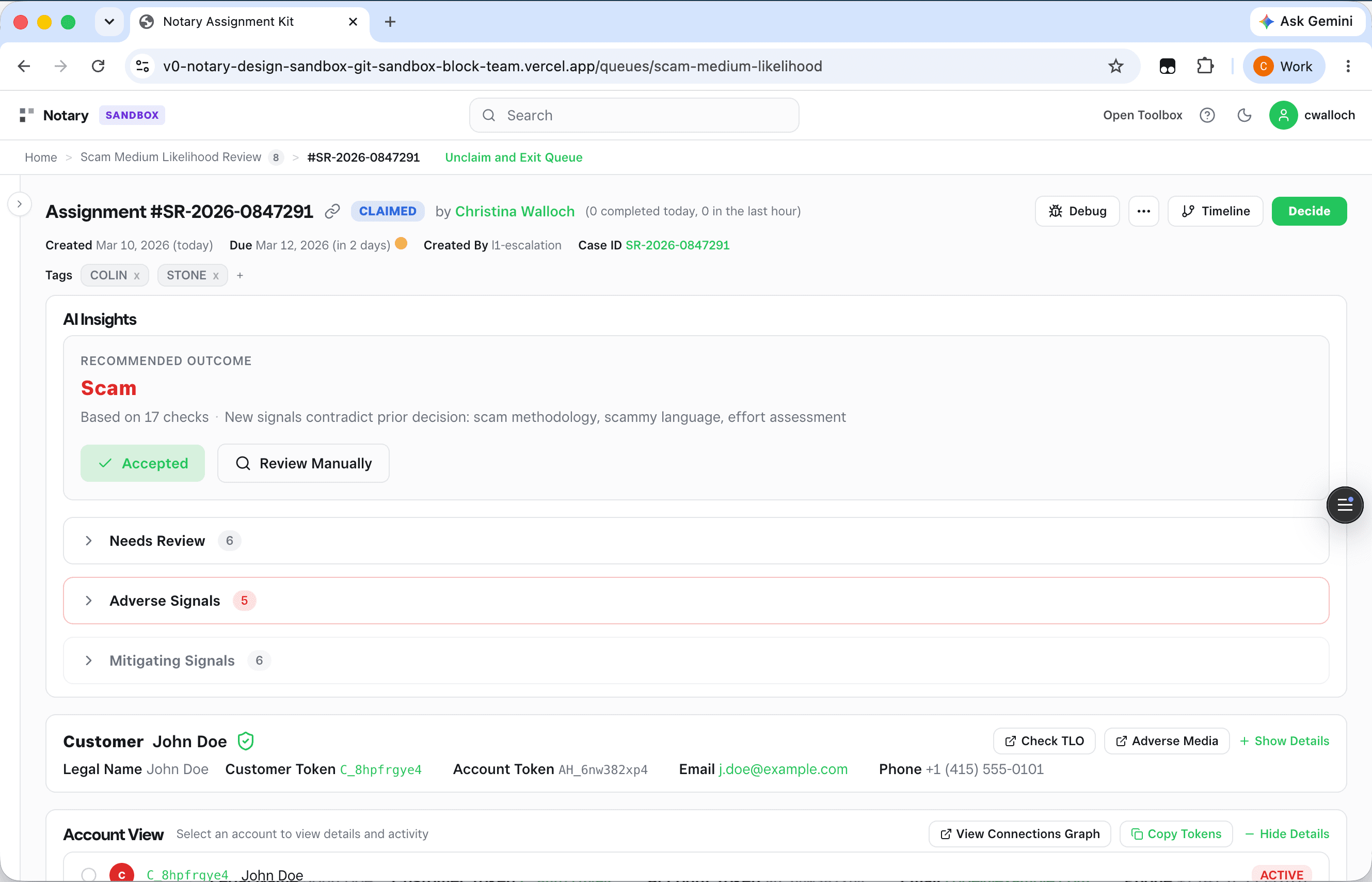1372x882 pixels.
Task: Open customer token C_8hpfrgye4 link
Action: click(380, 769)
